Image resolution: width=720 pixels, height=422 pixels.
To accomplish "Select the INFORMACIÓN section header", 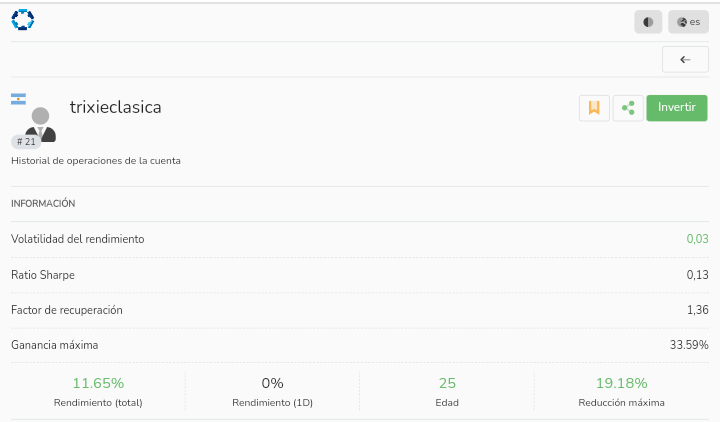I will (43, 203).
